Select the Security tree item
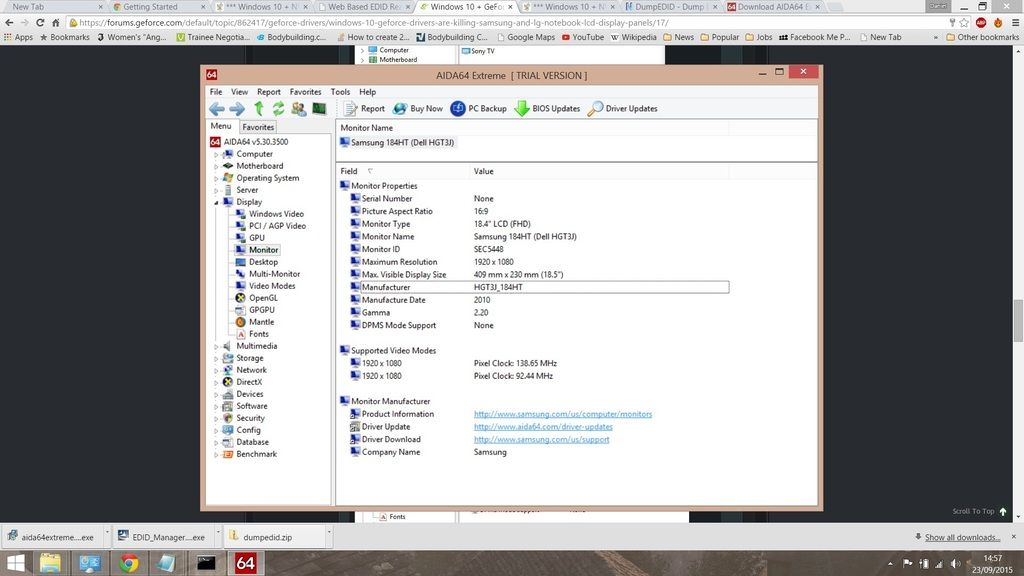This screenshot has height=576, width=1024. (250, 419)
